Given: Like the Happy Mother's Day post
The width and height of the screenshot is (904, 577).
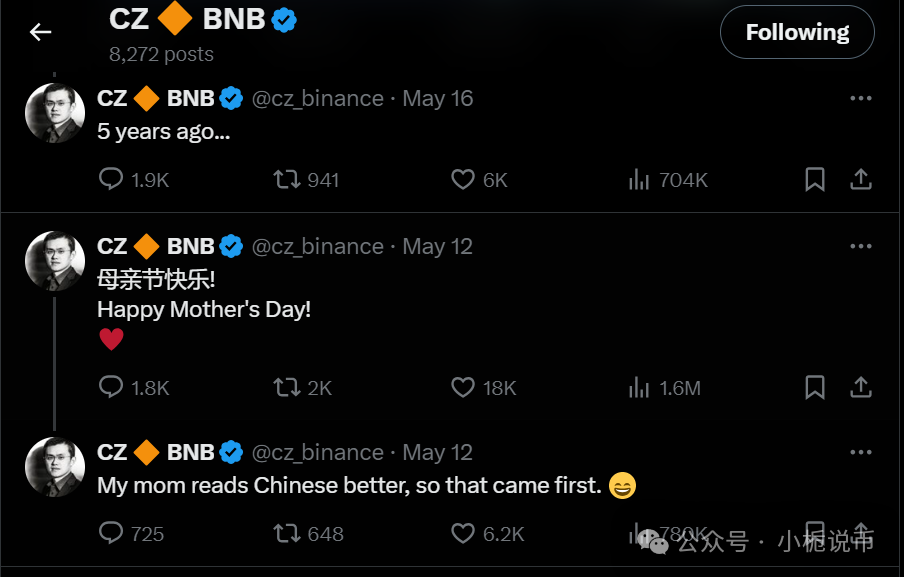Looking at the screenshot, I should (462, 387).
